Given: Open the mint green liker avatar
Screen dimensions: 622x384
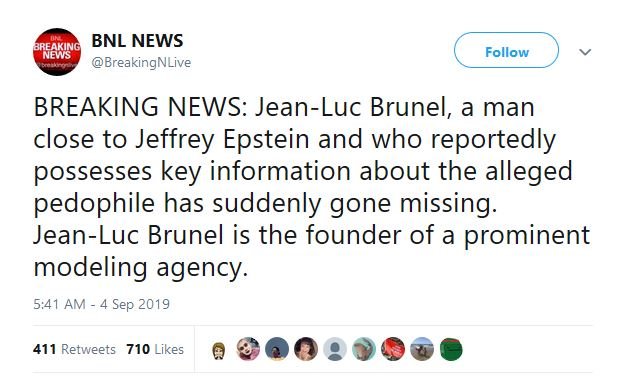Looking at the screenshot, I should click(364, 349).
